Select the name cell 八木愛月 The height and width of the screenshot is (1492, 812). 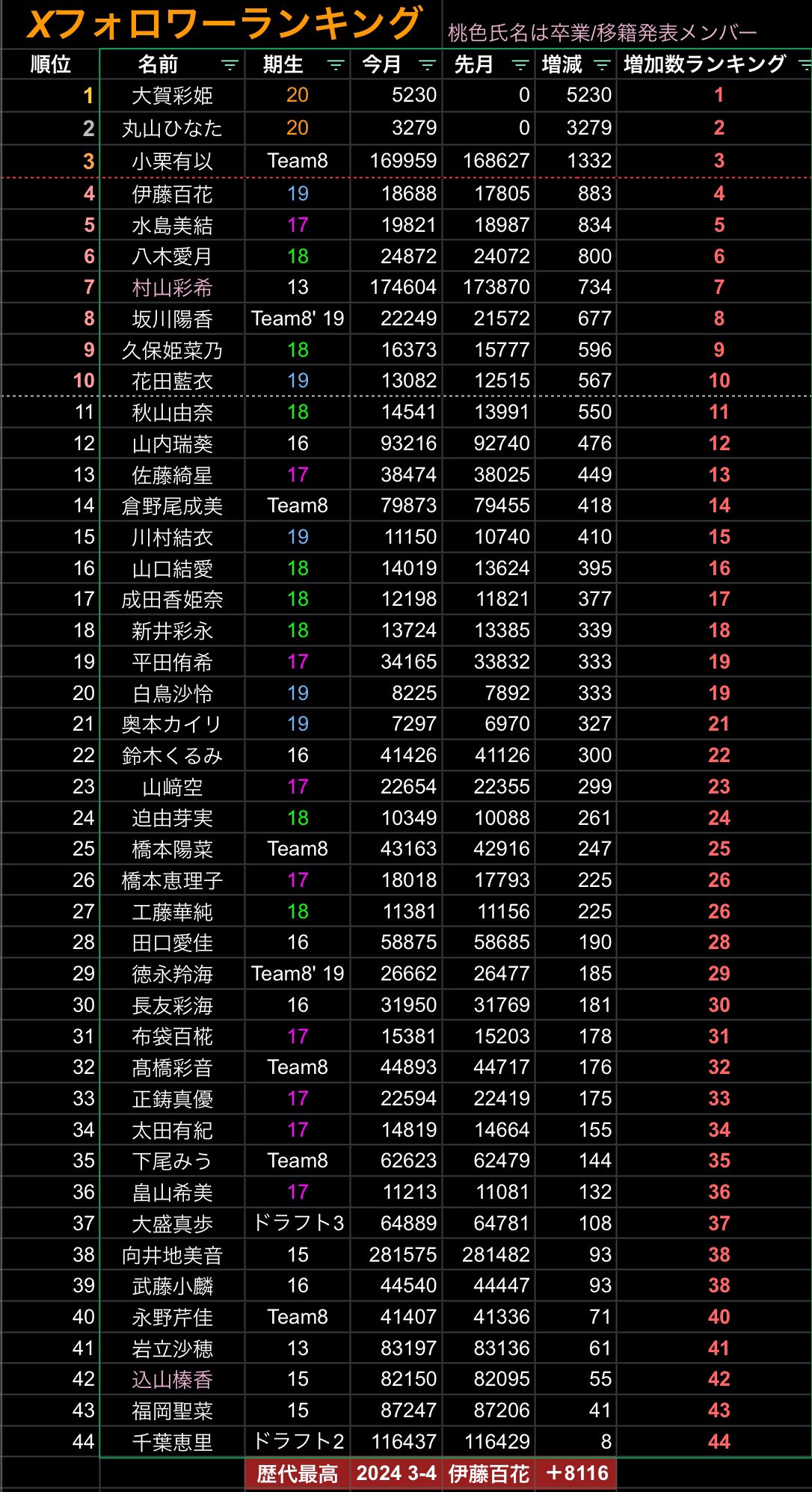pos(172,257)
